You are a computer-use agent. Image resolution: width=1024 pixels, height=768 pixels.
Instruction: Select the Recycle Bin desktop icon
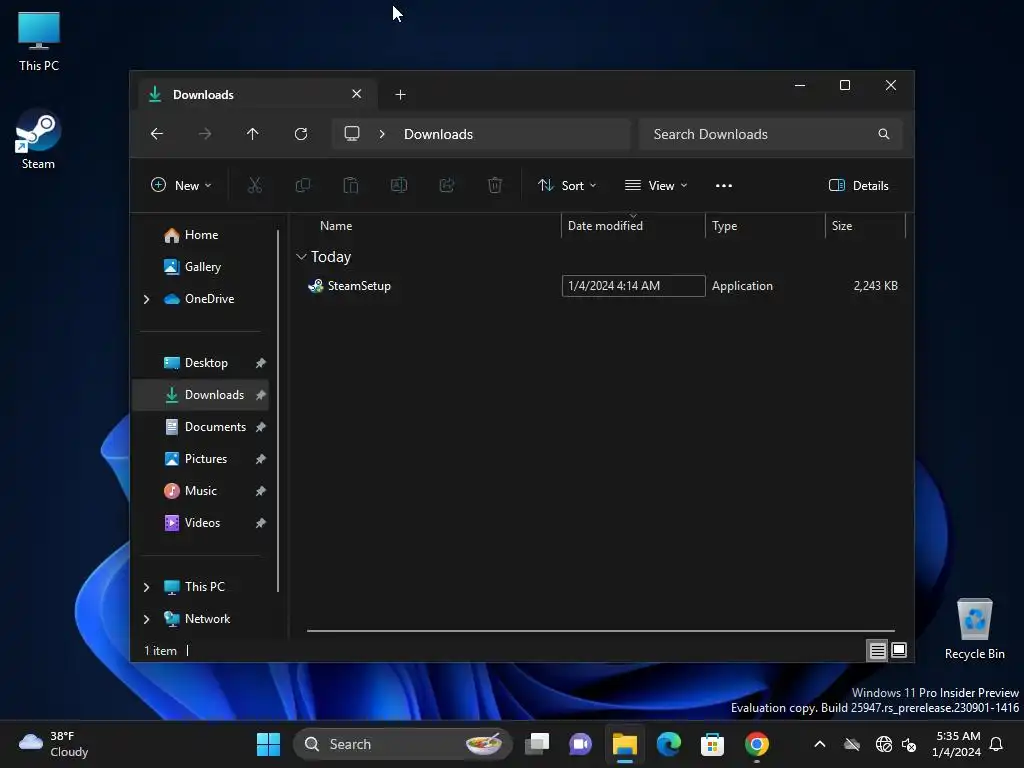pos(974,630)
